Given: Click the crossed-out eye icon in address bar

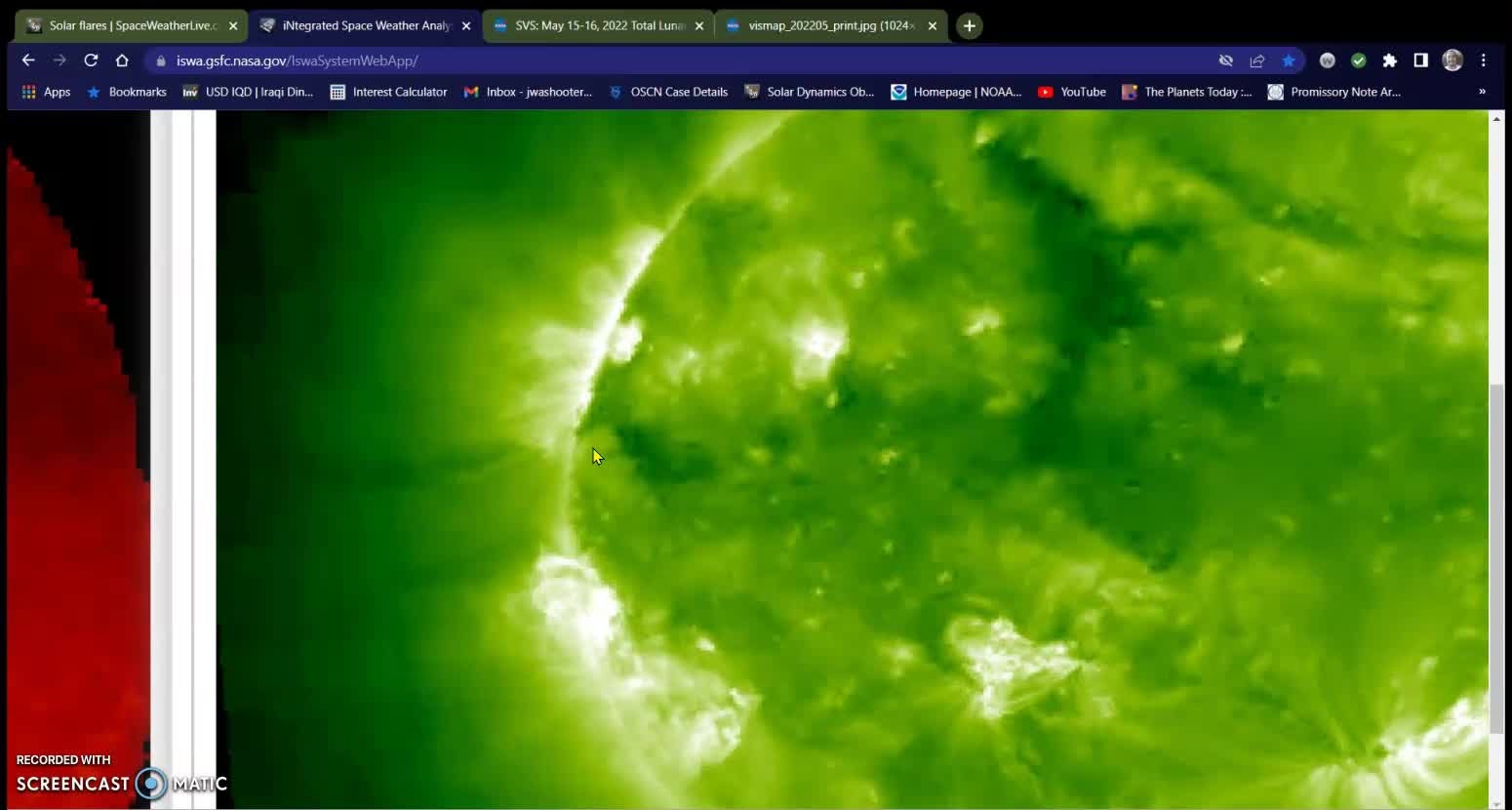Looking at the screenshot, I should click(1226, 61).
